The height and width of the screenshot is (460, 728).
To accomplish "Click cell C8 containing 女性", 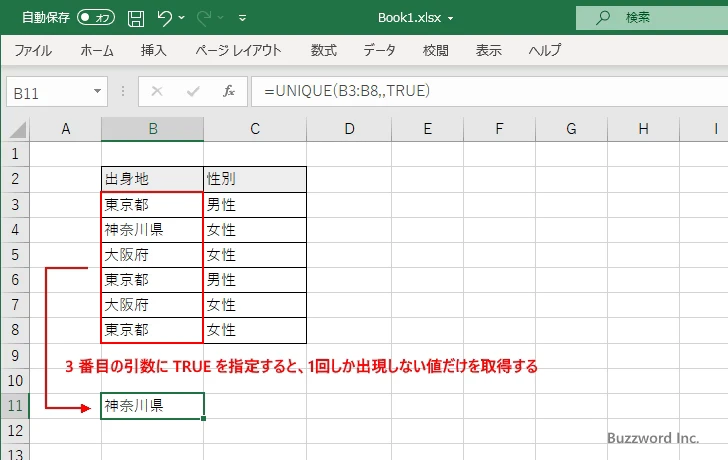I will pos(255,330).
